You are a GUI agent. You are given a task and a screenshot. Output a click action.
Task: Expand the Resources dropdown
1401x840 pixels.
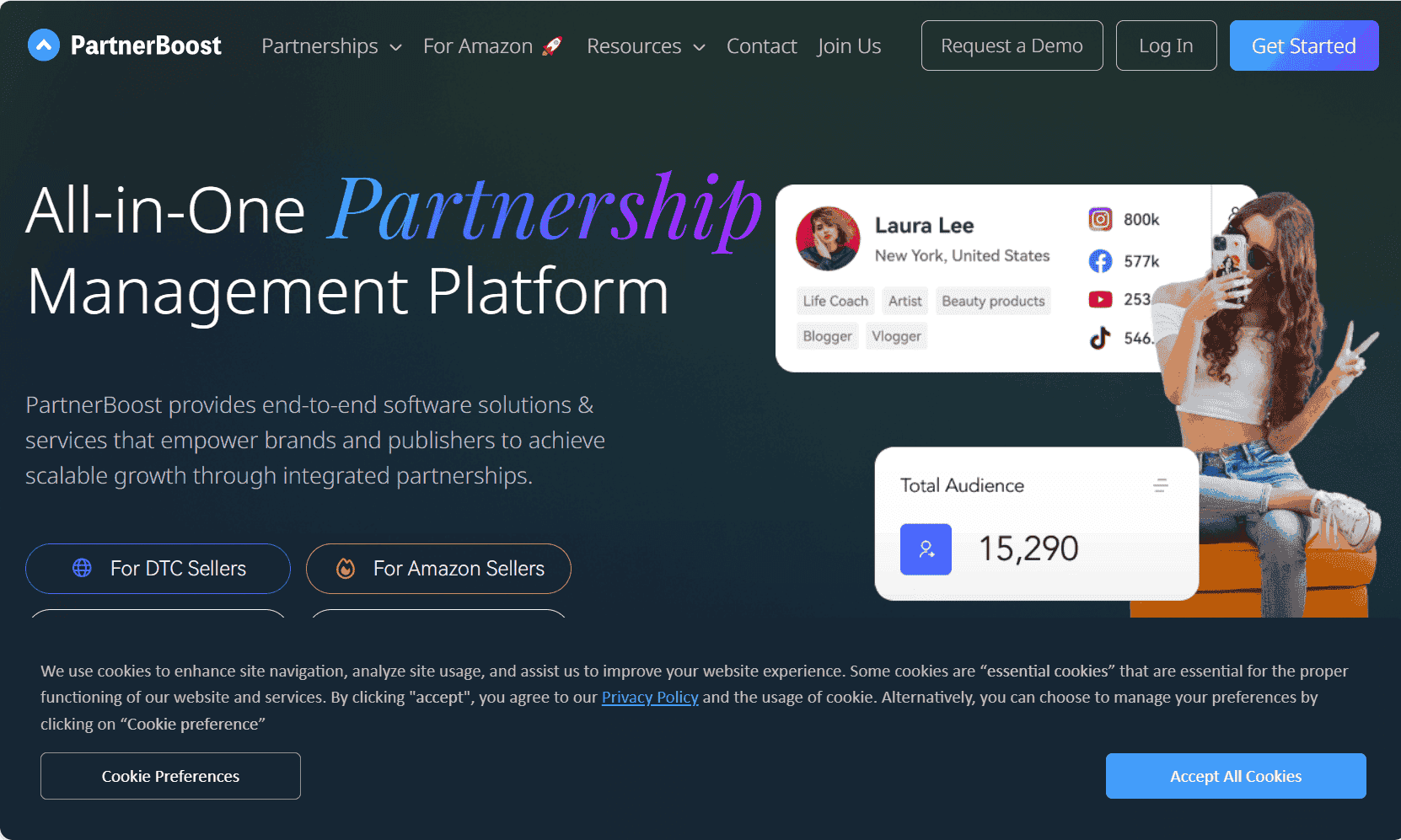pos(646,46)
